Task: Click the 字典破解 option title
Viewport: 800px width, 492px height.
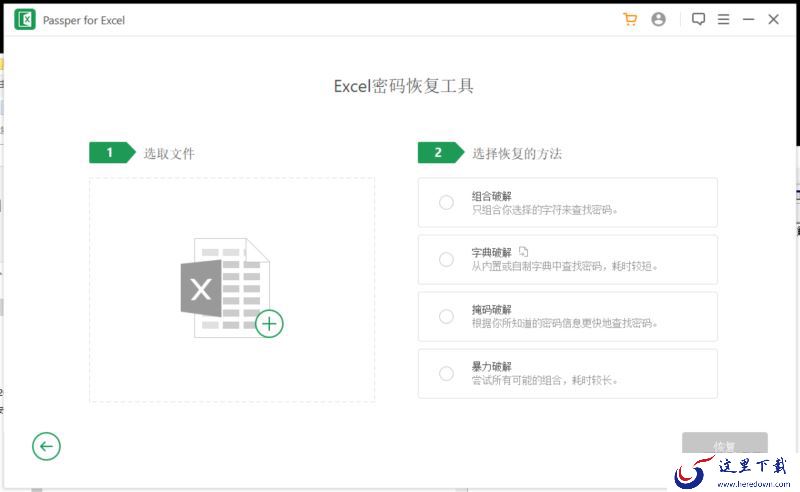Action: coord(491,253)
